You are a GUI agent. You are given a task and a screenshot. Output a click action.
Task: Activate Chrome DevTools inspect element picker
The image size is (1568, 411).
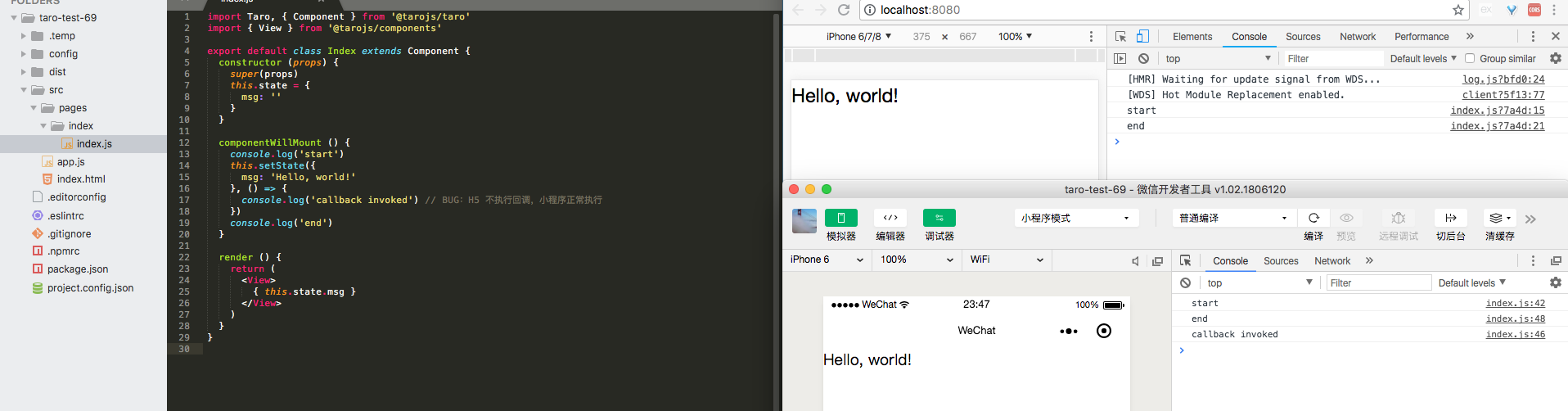pos(1120,36)
